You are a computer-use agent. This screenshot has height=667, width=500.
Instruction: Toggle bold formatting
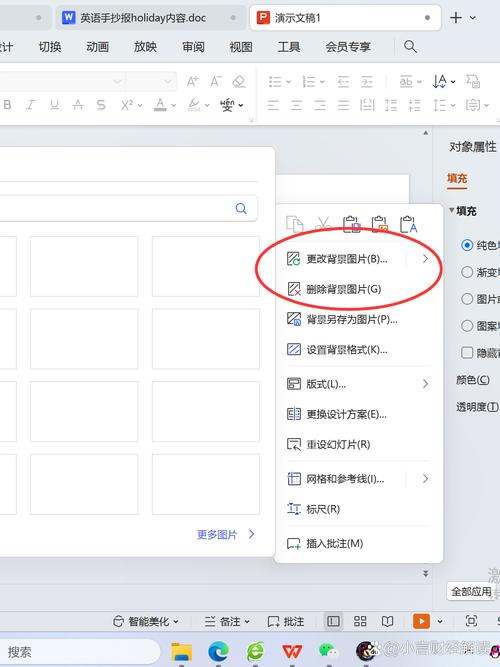point(7,105)
